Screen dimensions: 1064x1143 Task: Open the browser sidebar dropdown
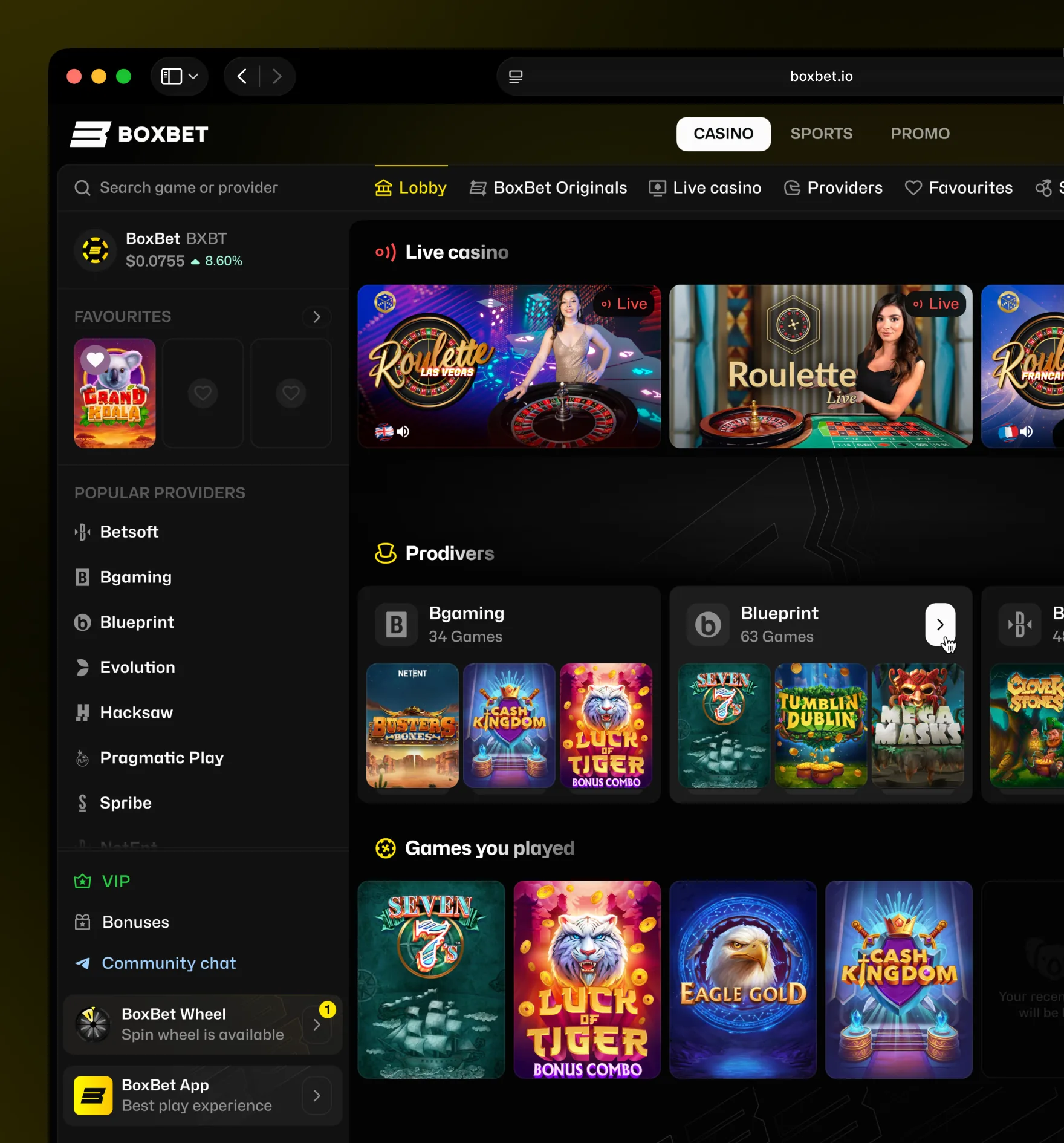click(x=180, y=76)
